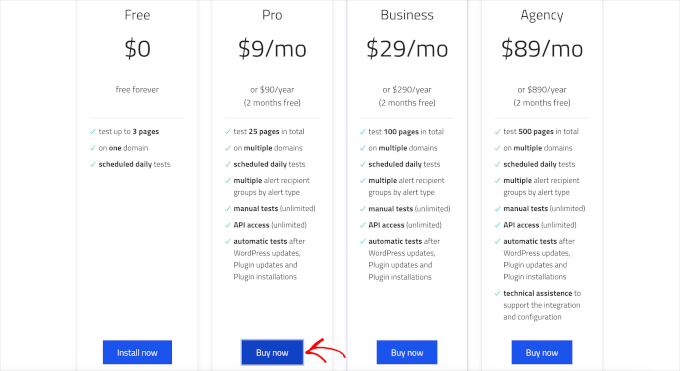Click the $89/mo Agency price

[542, 49]
